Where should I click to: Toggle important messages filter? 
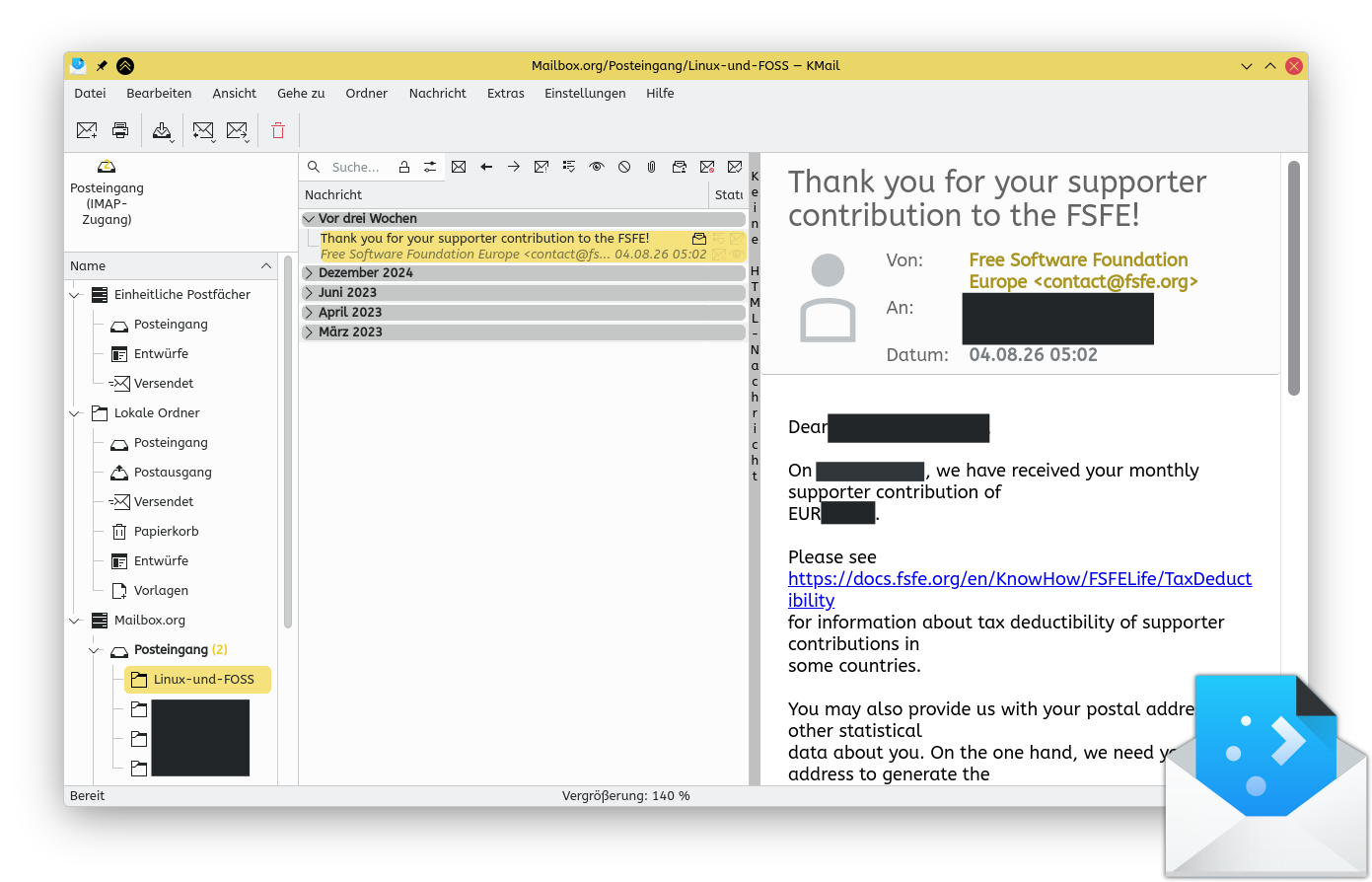(x=542, y=167)
